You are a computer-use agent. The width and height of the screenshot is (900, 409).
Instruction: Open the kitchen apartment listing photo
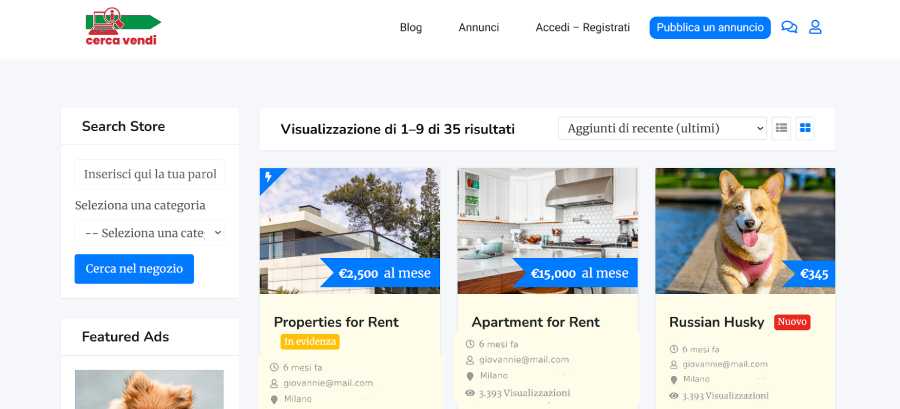click(x=548, y=231)
